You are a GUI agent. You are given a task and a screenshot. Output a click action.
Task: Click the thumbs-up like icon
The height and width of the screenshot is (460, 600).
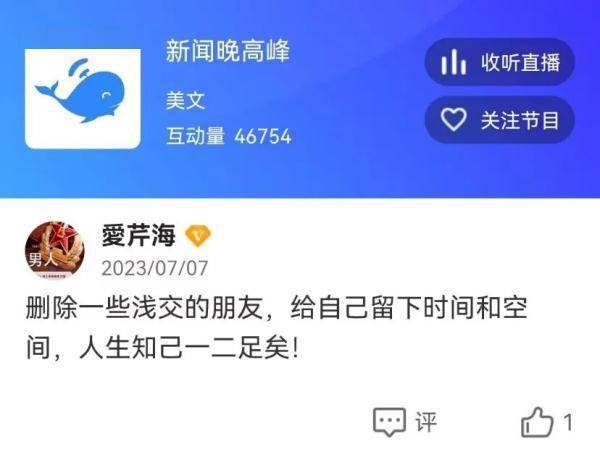(537, 422)
